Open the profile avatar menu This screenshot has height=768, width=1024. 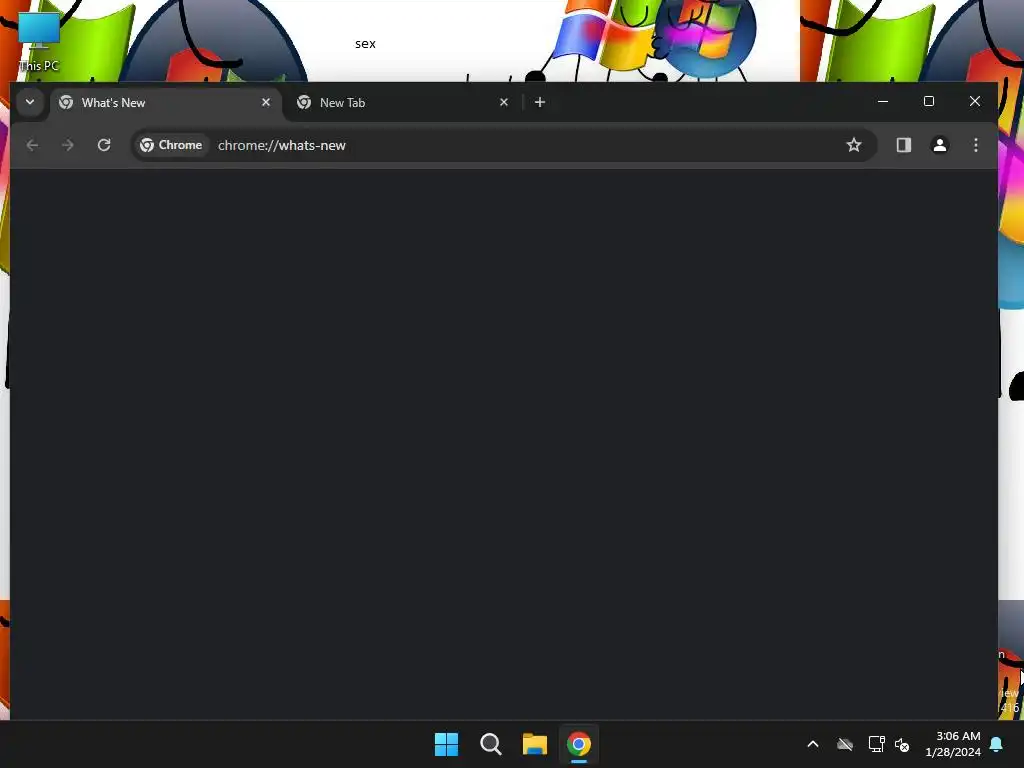[x=939, y=145]
